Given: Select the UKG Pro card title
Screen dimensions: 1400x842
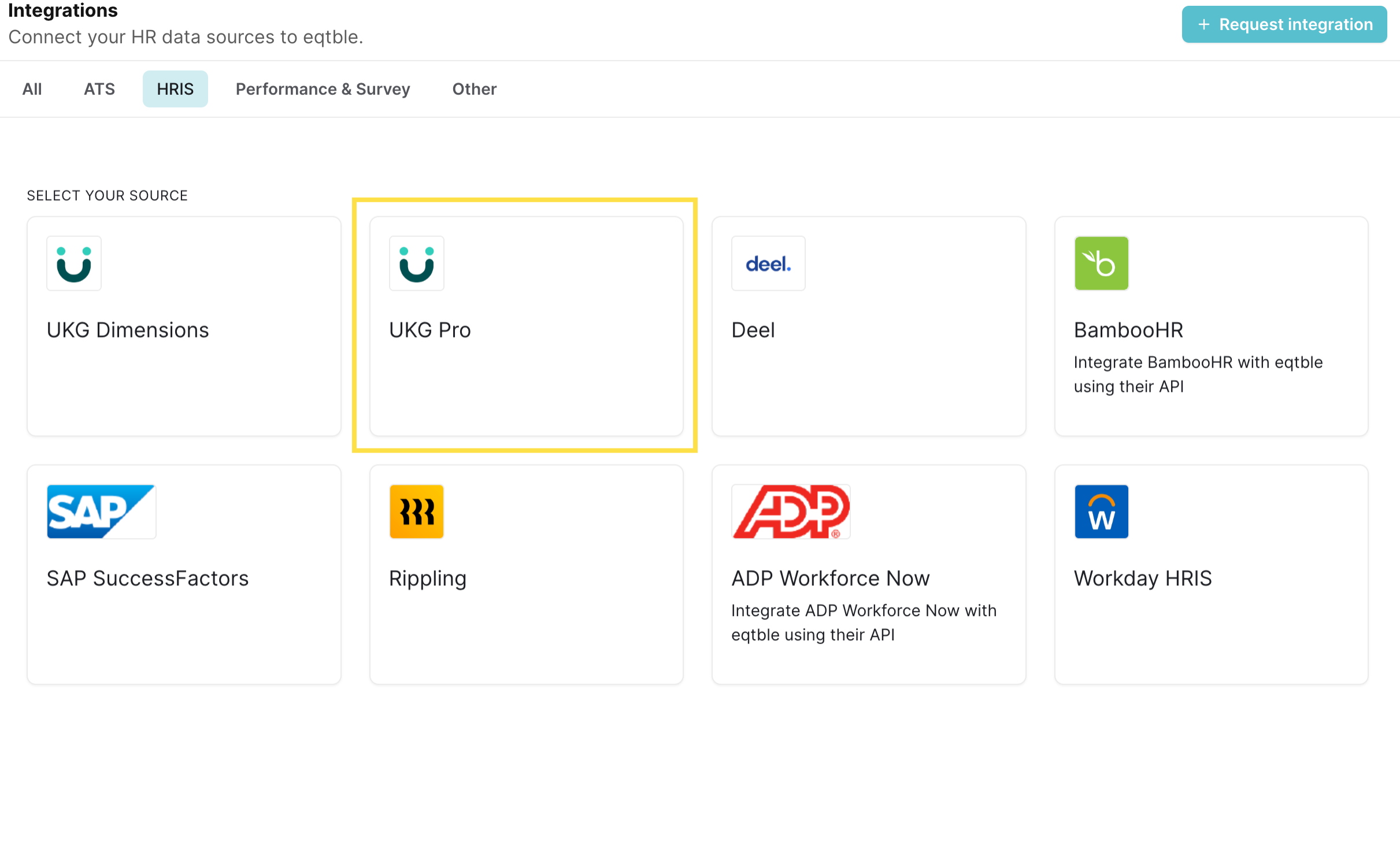Looking at the screenshot, I should coord(429,330).
